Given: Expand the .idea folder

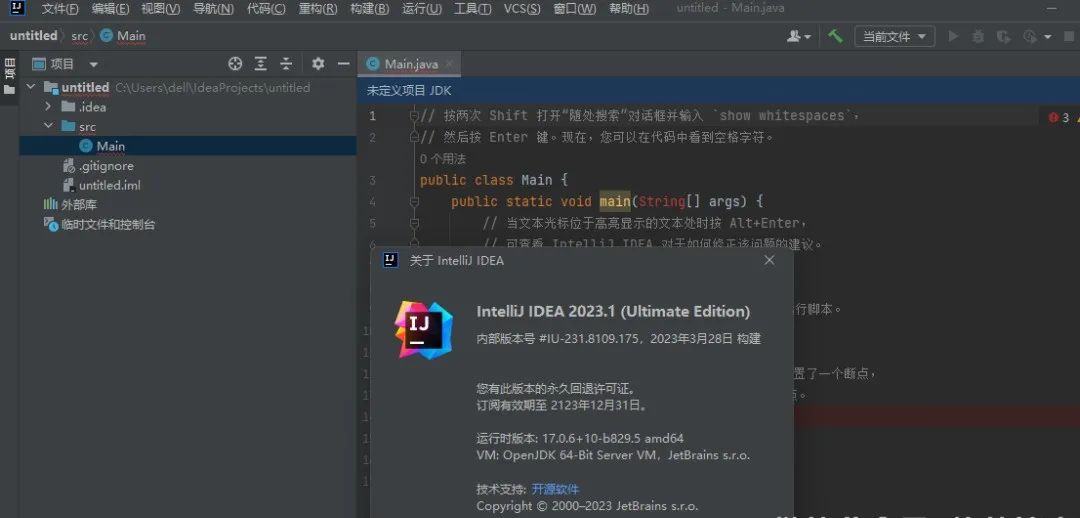Looking at the screenshot, I should tap(48, 107).
